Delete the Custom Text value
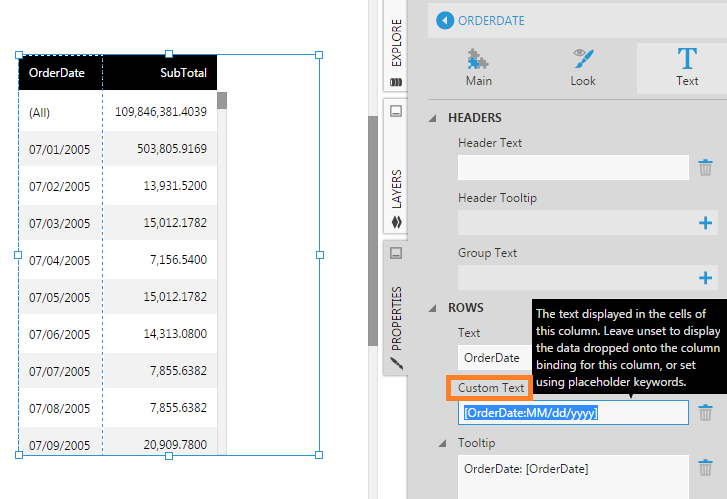This screenshot has height=499, width=727. (705, 412)
